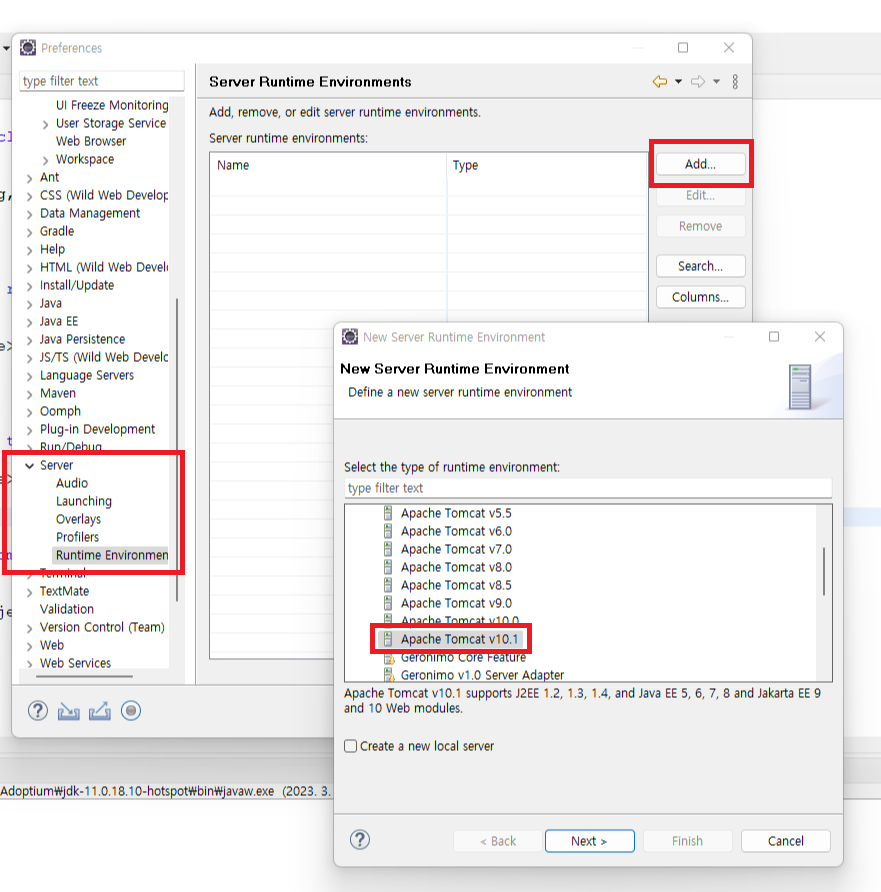Click help icon in New Server Runtime dialog
This screenshot has width=881, height=892.
pyautogui.click(x=360, y=840)
